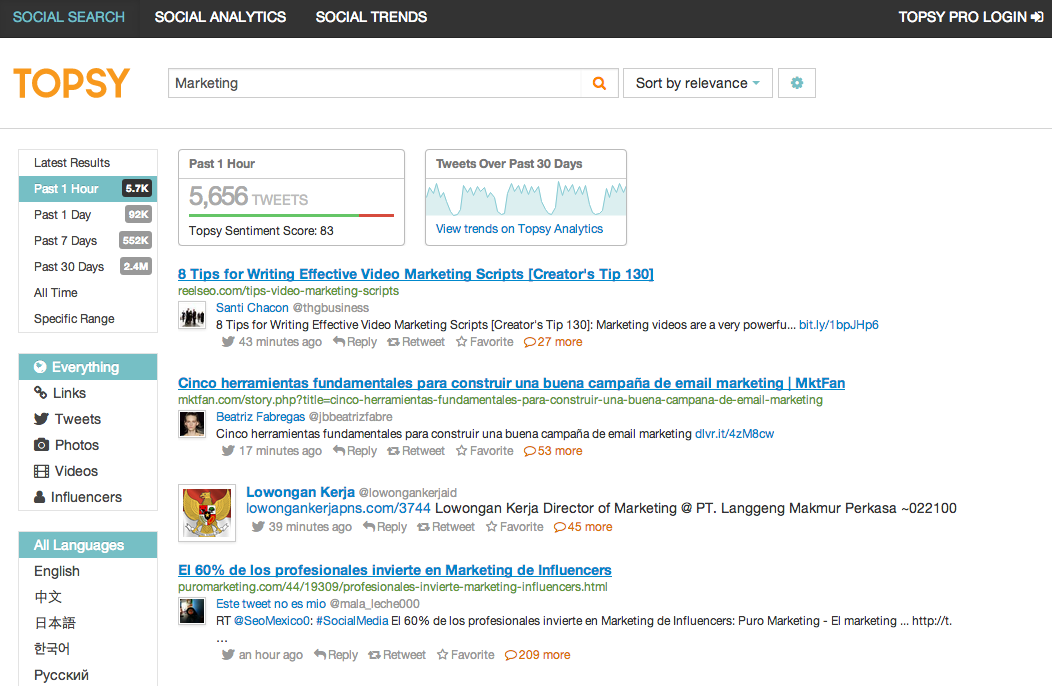Reply to Lowongan Kerja's tweet
The width and height of the screenshot is (1052, 686).
(x=385, y=527)
